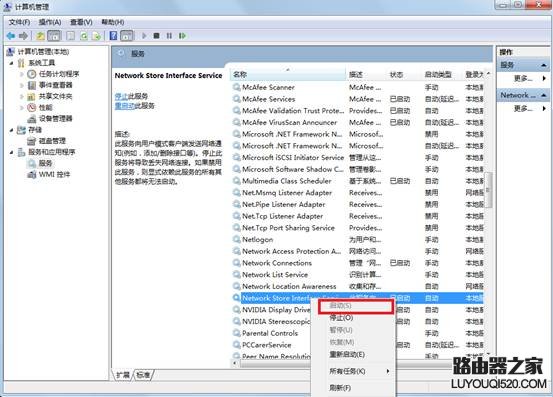Click the vertical scrollbar of services list
The width and height of the screenshot is (553, 397).
coord(488,190)
